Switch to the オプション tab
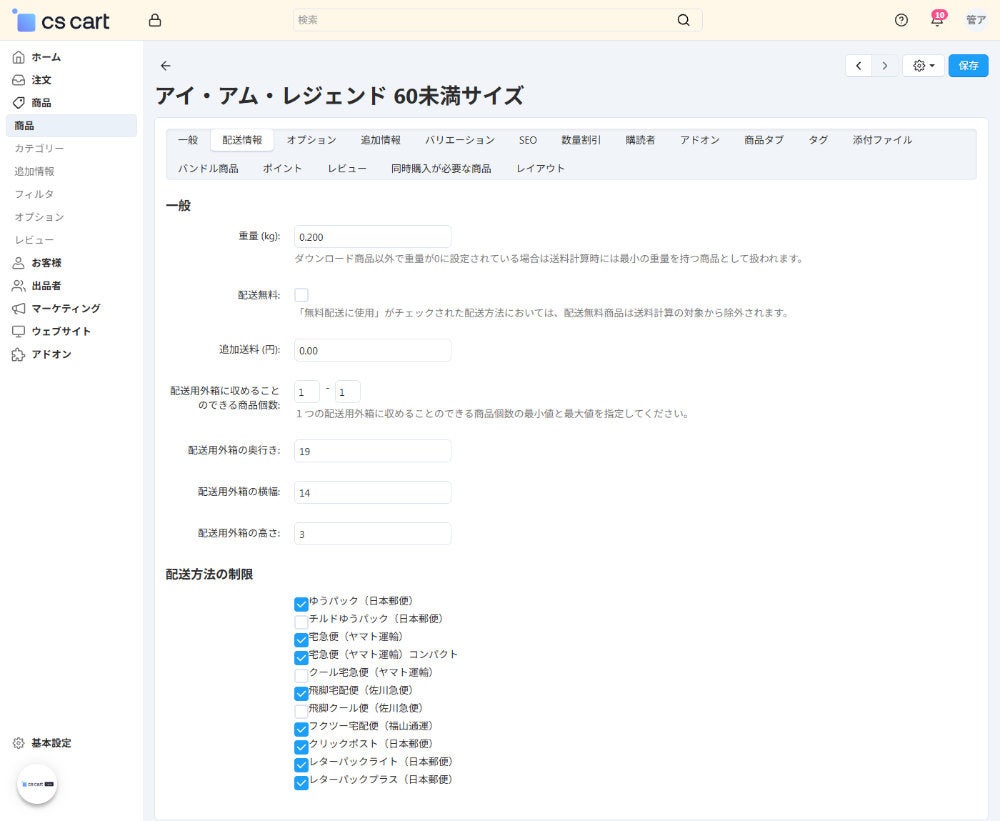The width and height of the screenshot is (1000, 821). click(x=311, y=140)
